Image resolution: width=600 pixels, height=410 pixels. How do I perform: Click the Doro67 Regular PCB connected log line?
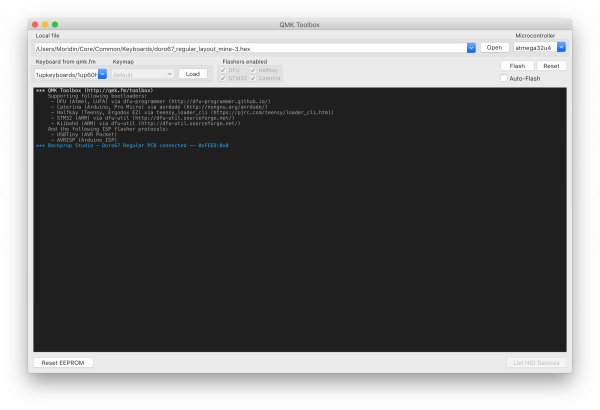pos(132,145)
